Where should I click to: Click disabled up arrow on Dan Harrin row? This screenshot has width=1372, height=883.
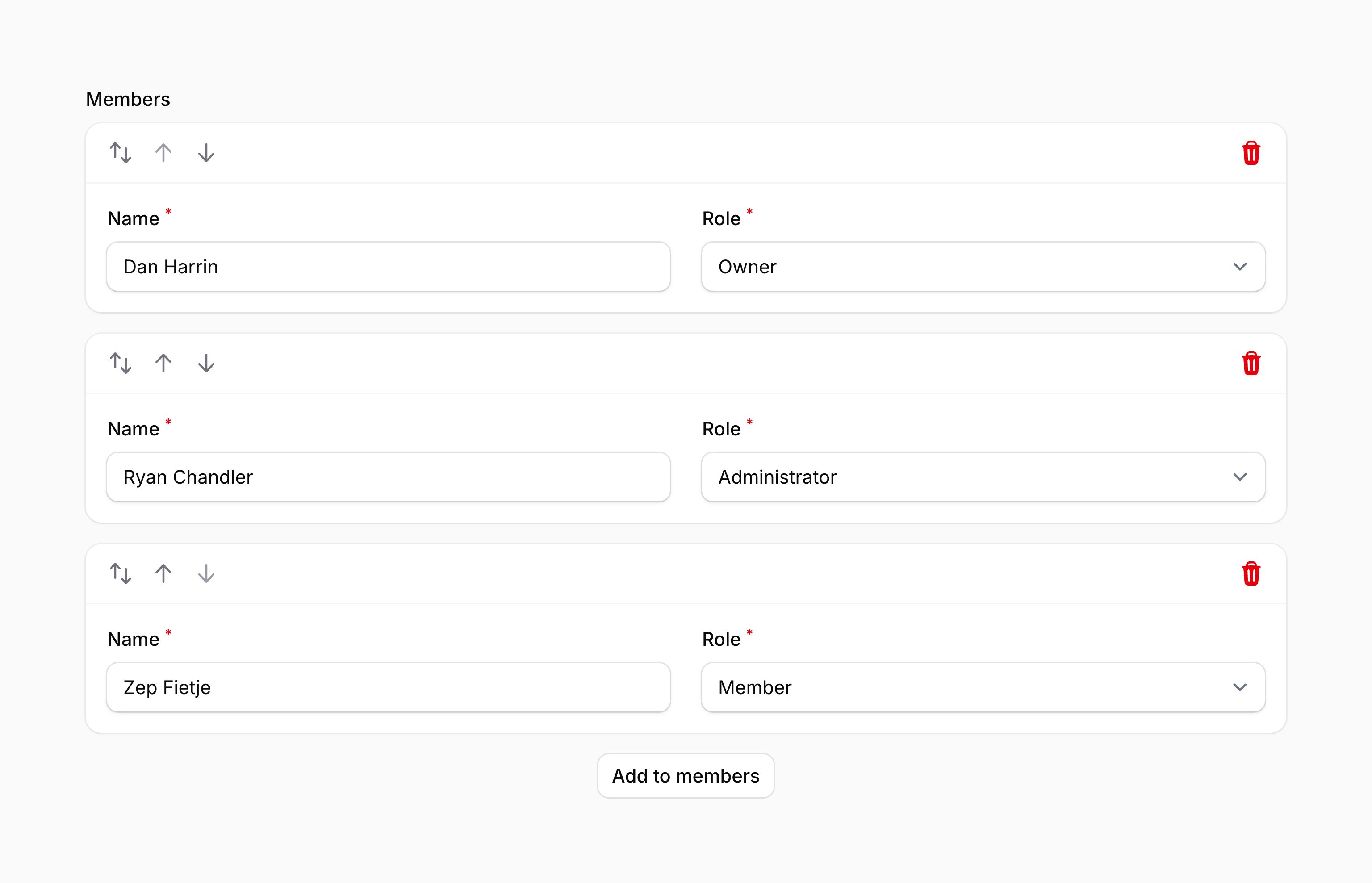(163, 153)
